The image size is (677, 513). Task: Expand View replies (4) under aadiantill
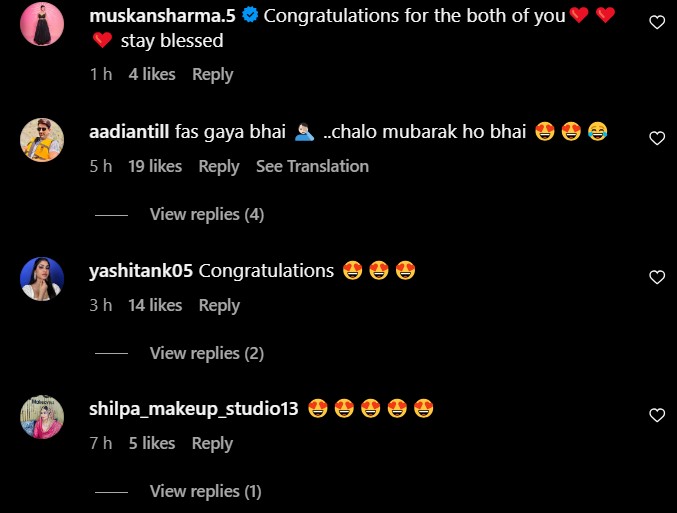[x=207, y=214]
